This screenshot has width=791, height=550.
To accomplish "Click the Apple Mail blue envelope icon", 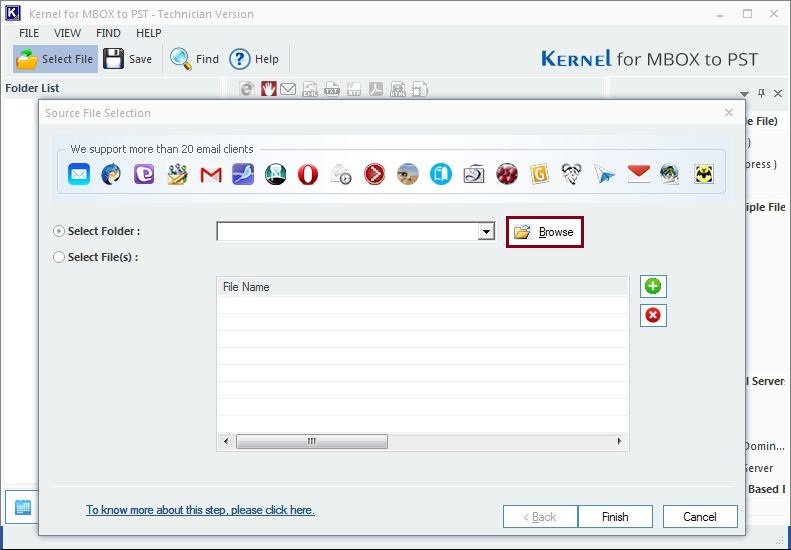I will coord(79,175).
